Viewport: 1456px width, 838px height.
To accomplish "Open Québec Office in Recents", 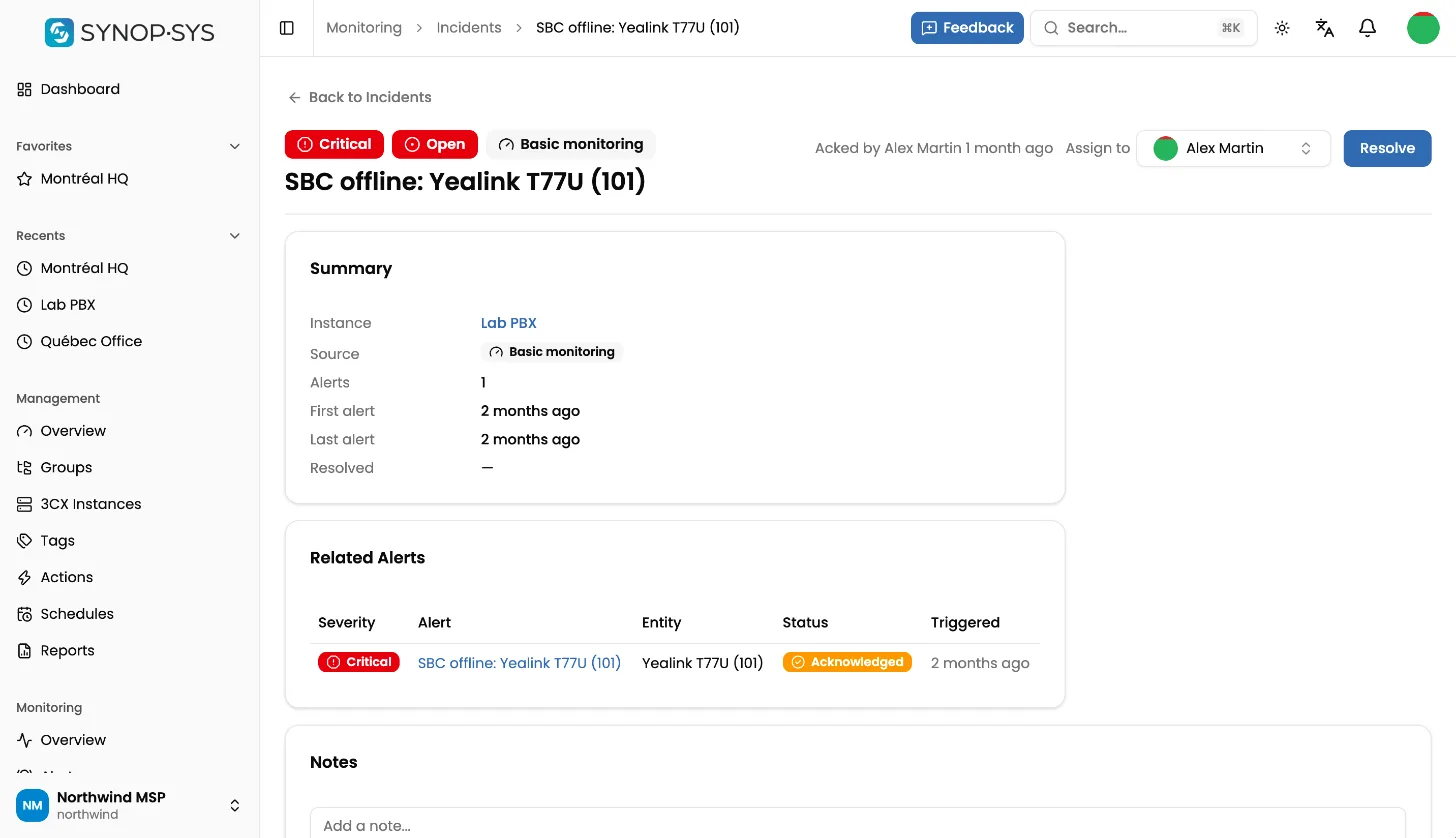I will pos(91,341).
